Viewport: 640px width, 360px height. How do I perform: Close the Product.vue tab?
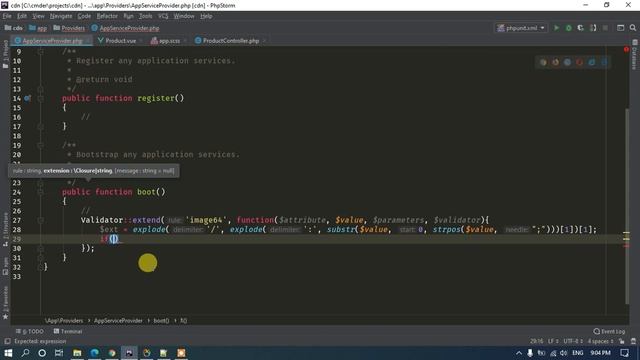(x=141, y=41)
